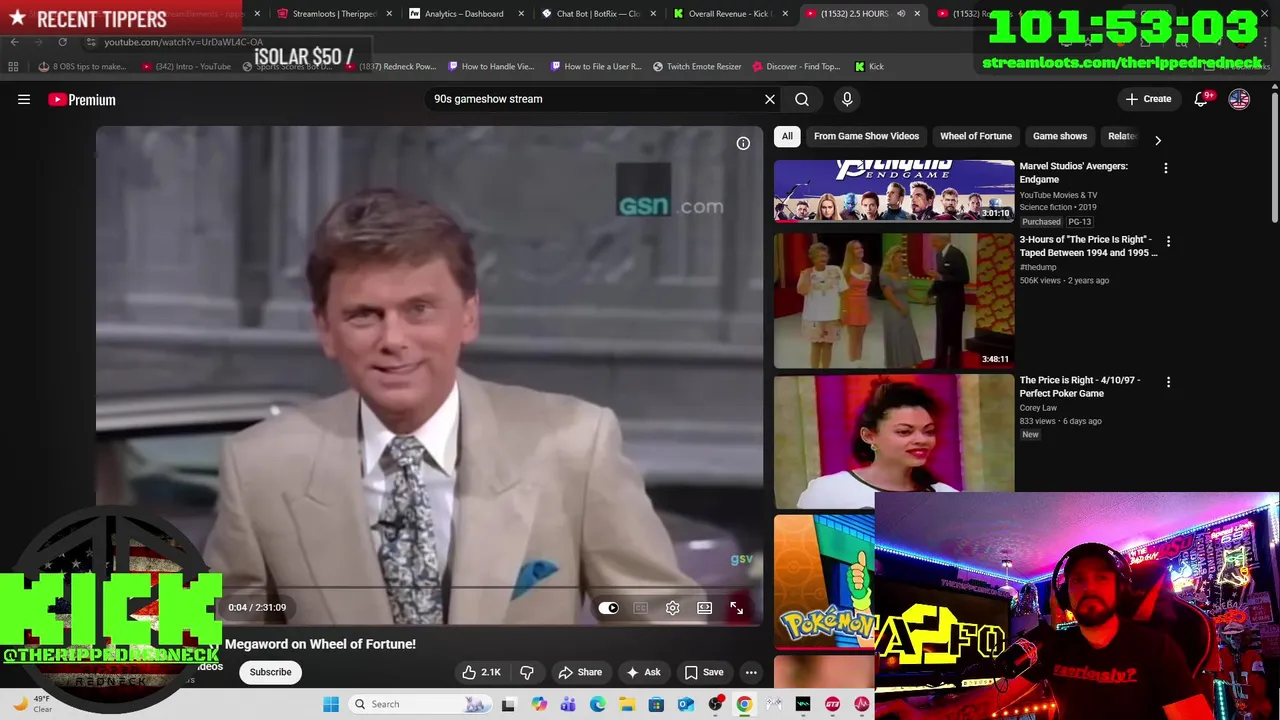Screen dimensions: 1280x720
Task: Switch to OBS Studio in the taskbar
Action: [x=715, y=704]
